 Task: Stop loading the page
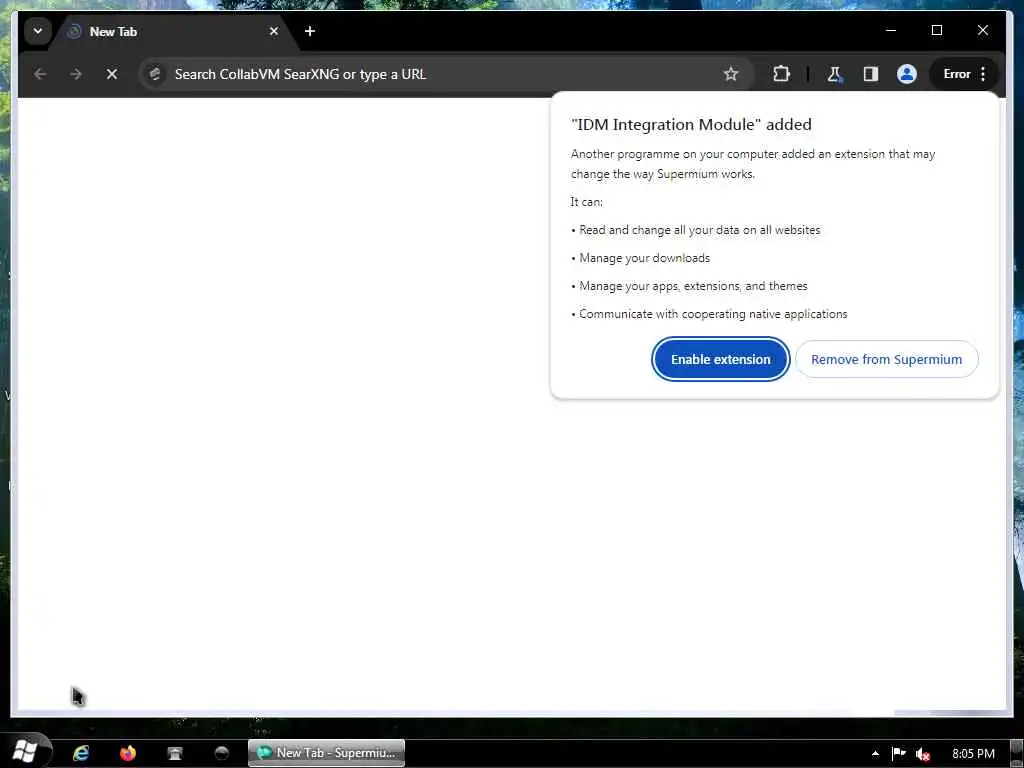tap(112, 74)
